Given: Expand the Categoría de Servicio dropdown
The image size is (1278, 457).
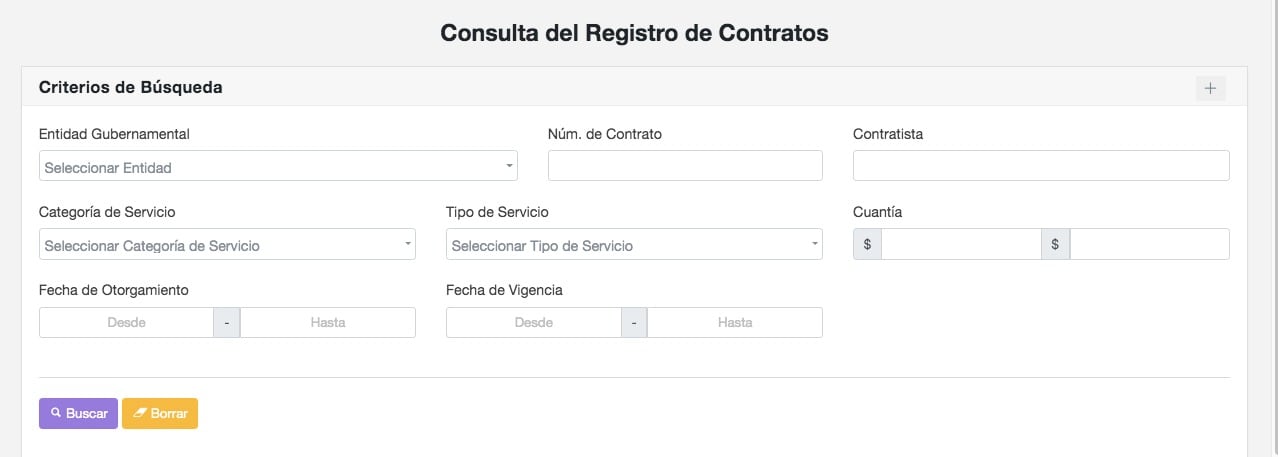Looking at the screenshot, I should coord(227,244).
